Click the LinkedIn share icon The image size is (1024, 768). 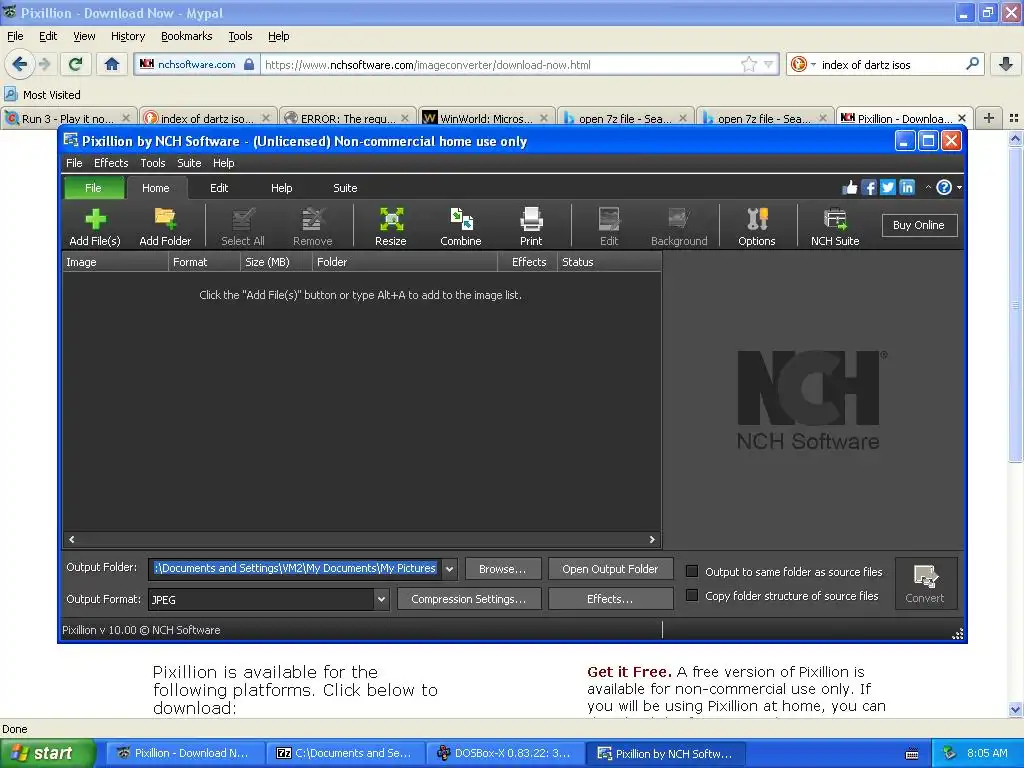pos(907,187)
